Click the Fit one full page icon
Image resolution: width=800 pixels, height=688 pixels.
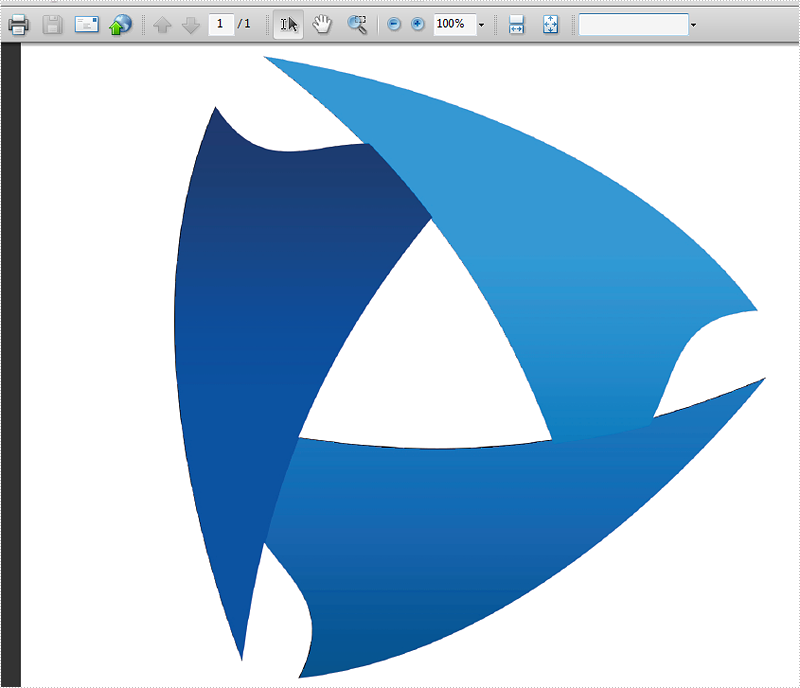click(x=550, y=24)
